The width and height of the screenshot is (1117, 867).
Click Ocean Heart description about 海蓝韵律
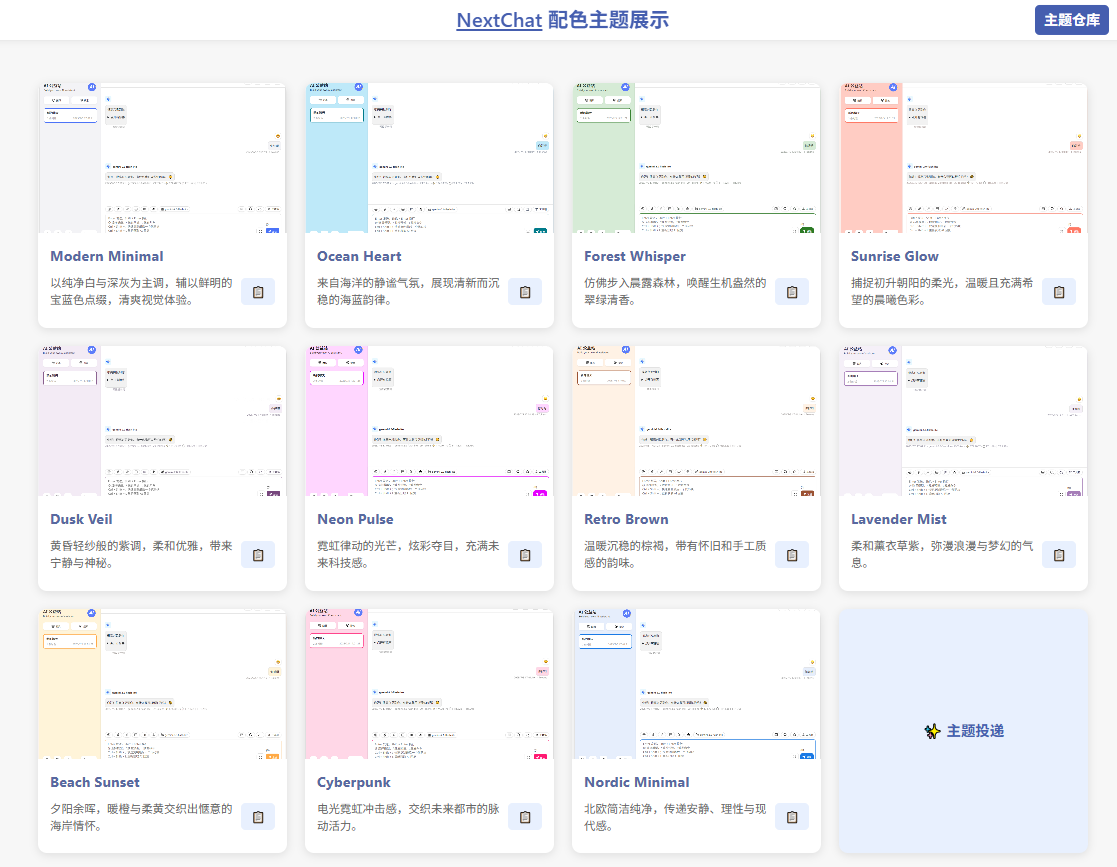tap(408, 291)
